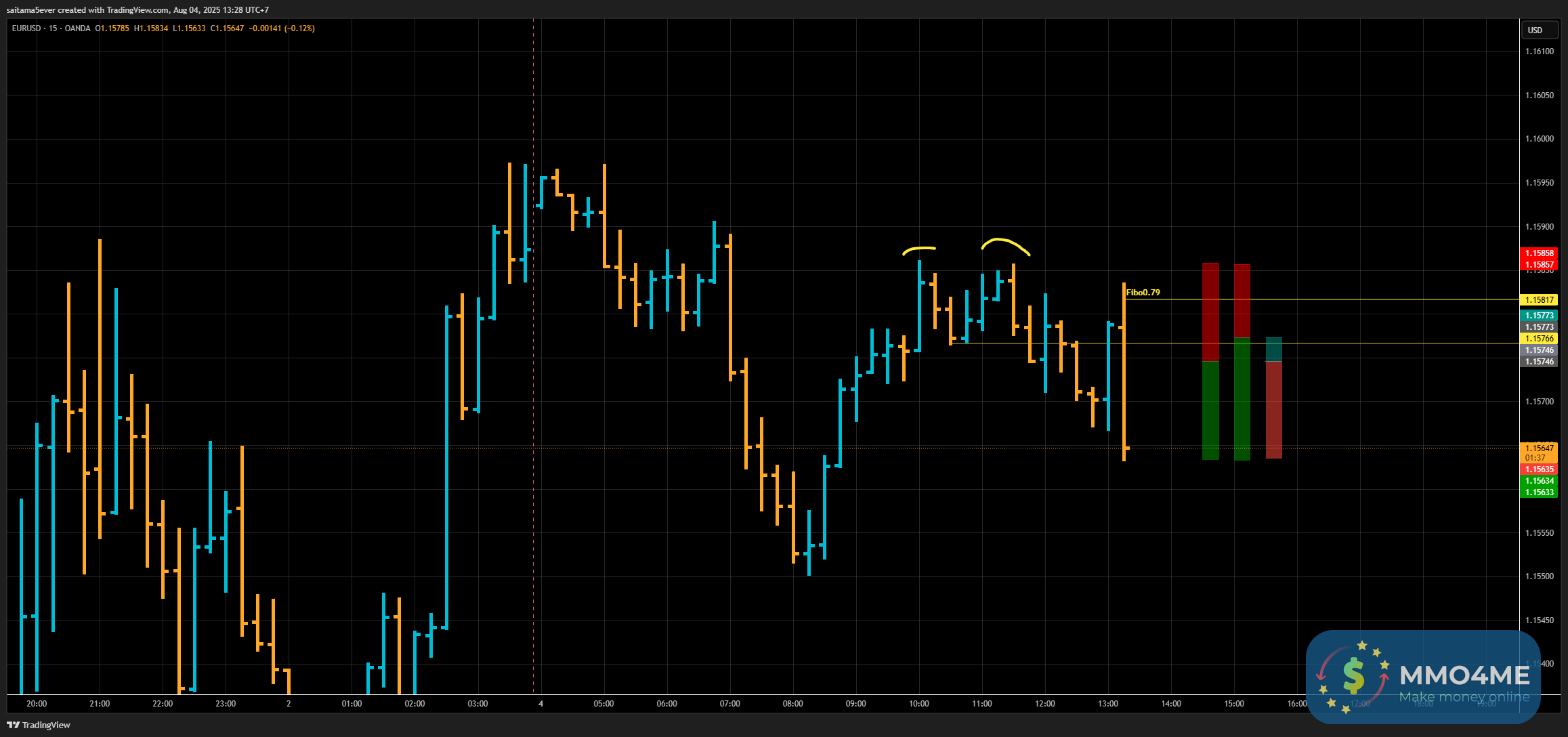Click the TradingView logo icon

(13, 725)
